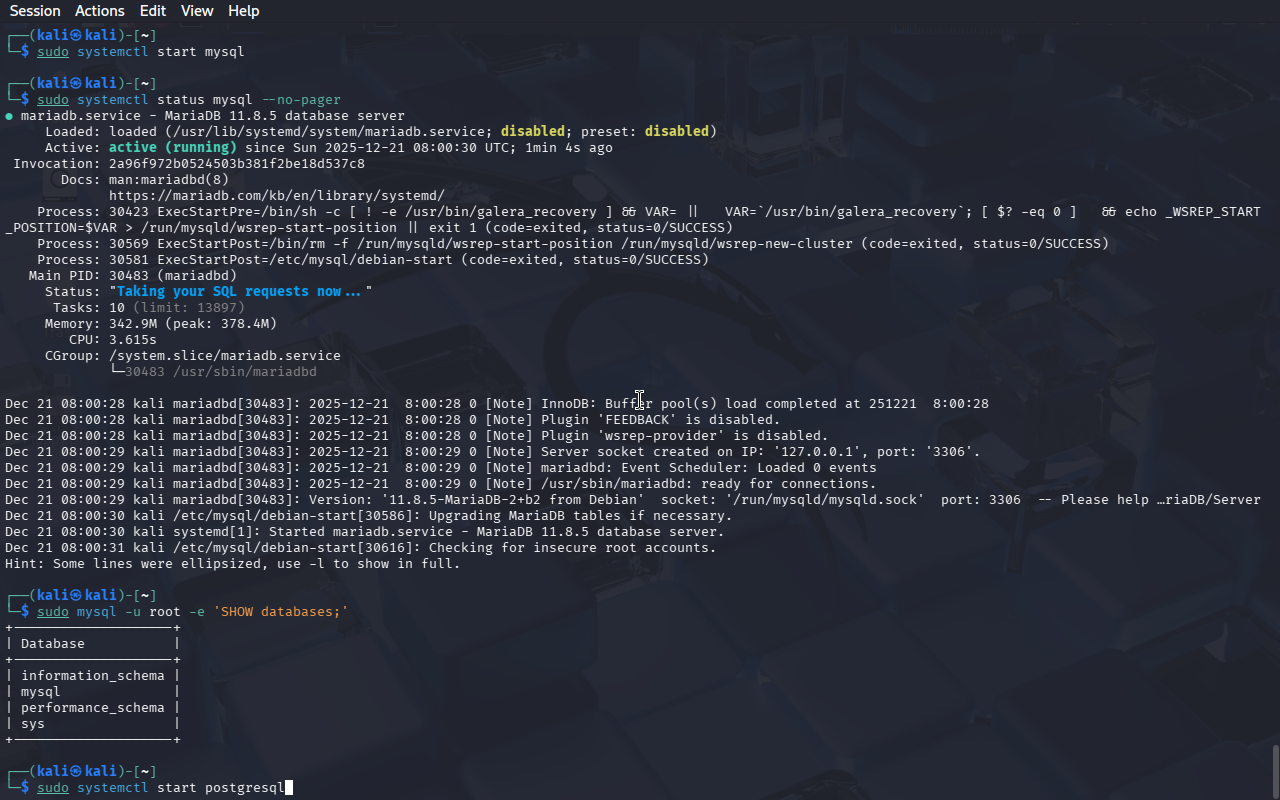Open the Help menu
Viewport: 1280px width, 800px height.
tap(243, 11)
